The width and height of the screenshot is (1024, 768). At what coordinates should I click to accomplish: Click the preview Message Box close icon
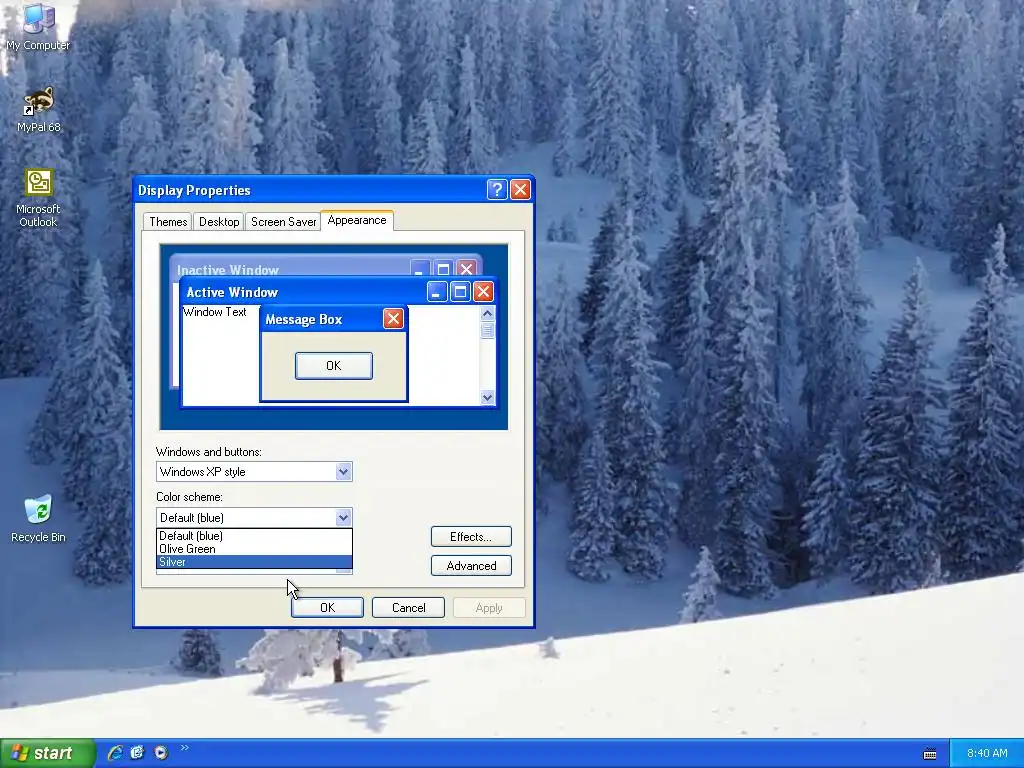tap(393, 319)
